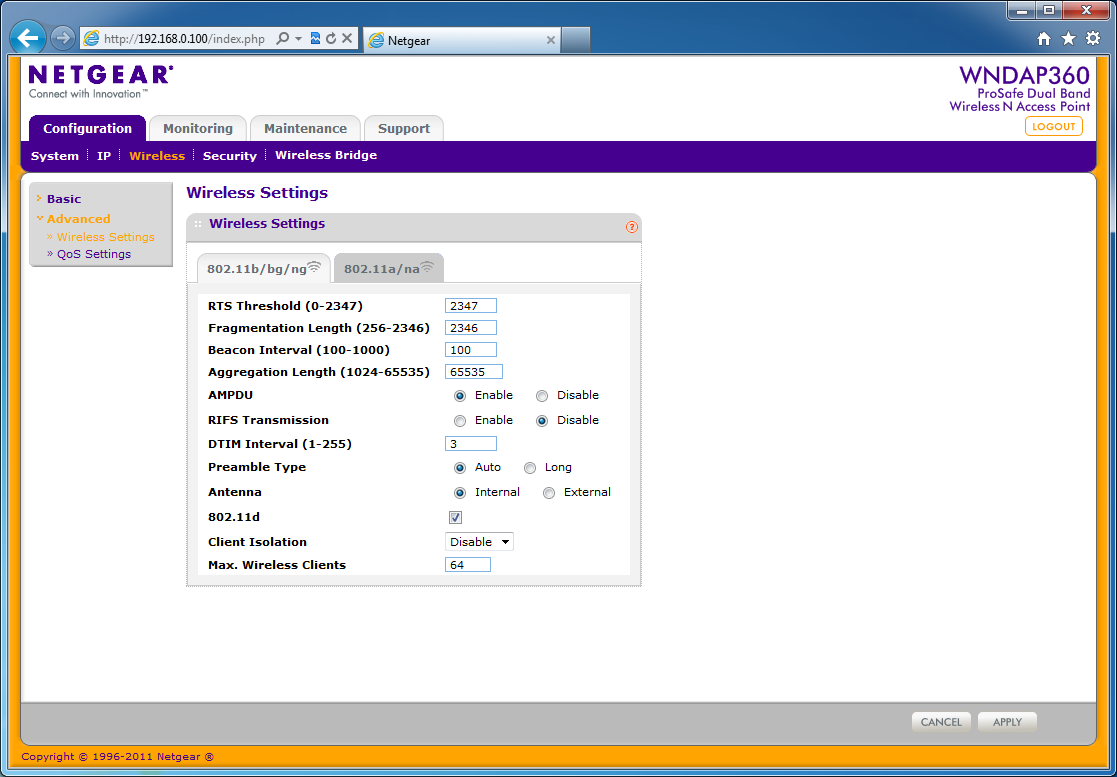Collapse the Advanced sidebar section

[78, 219]
